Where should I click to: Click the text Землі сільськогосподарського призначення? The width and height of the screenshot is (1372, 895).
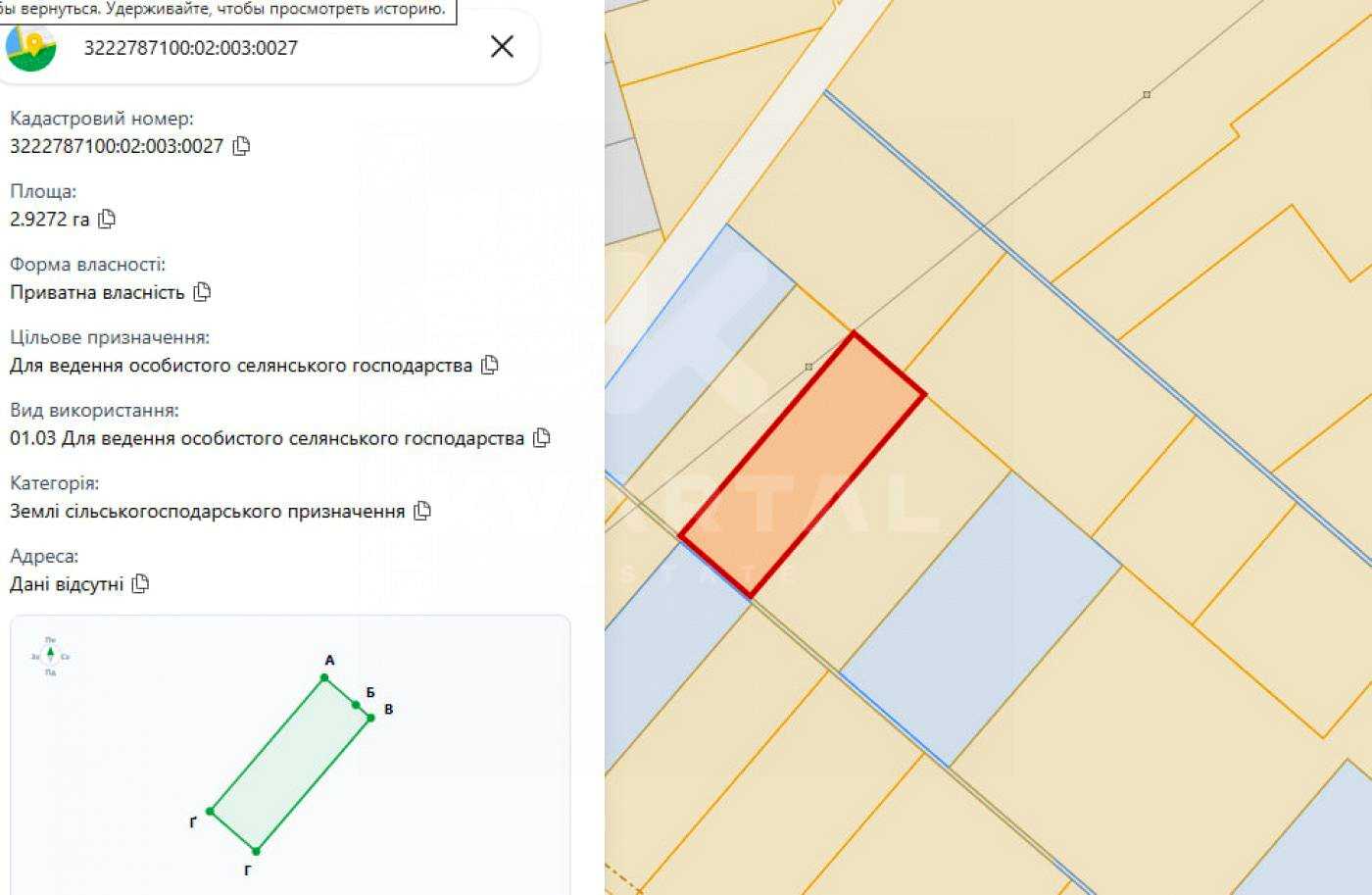(x=207, y=511)
